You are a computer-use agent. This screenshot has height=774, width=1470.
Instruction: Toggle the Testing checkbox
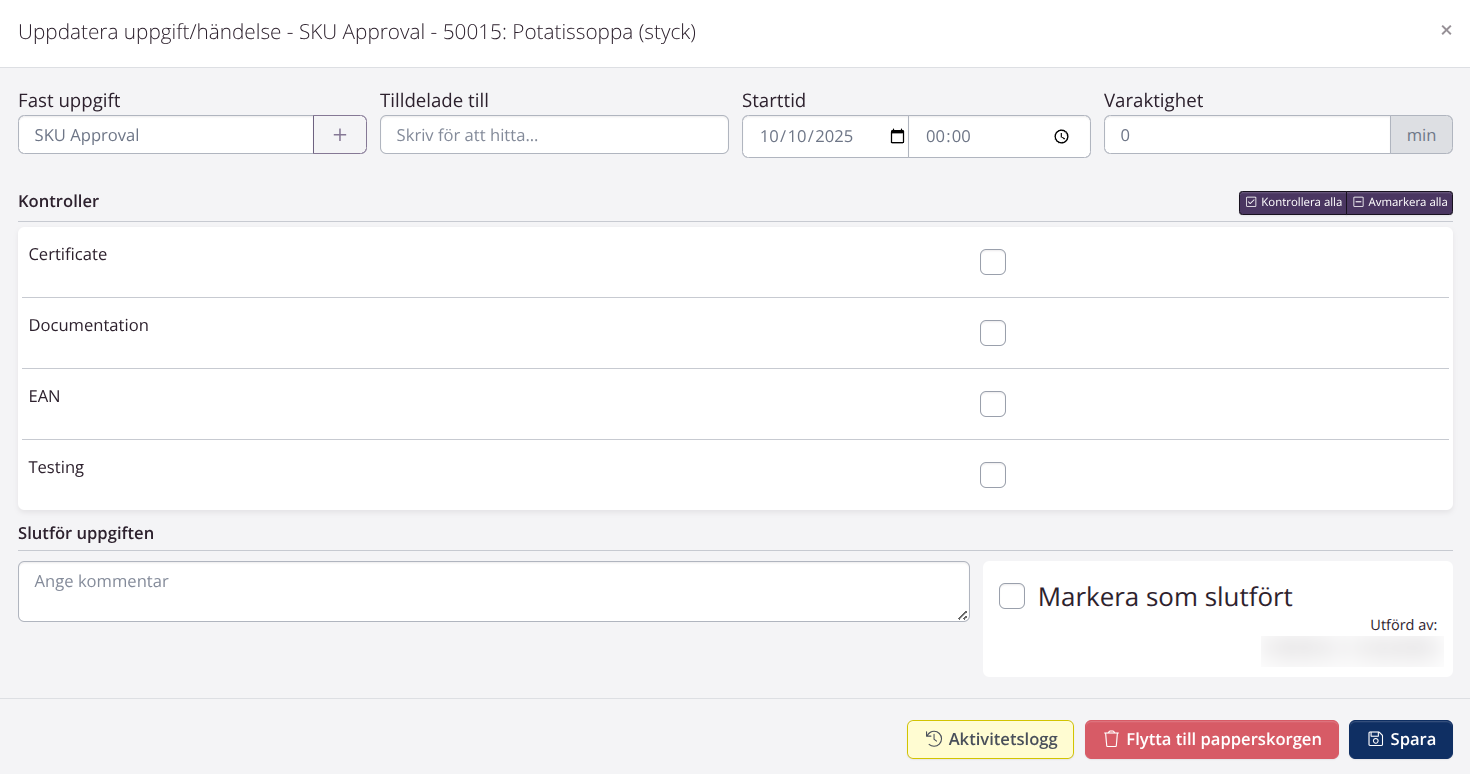pyautogui.click(x=992, y=475)
